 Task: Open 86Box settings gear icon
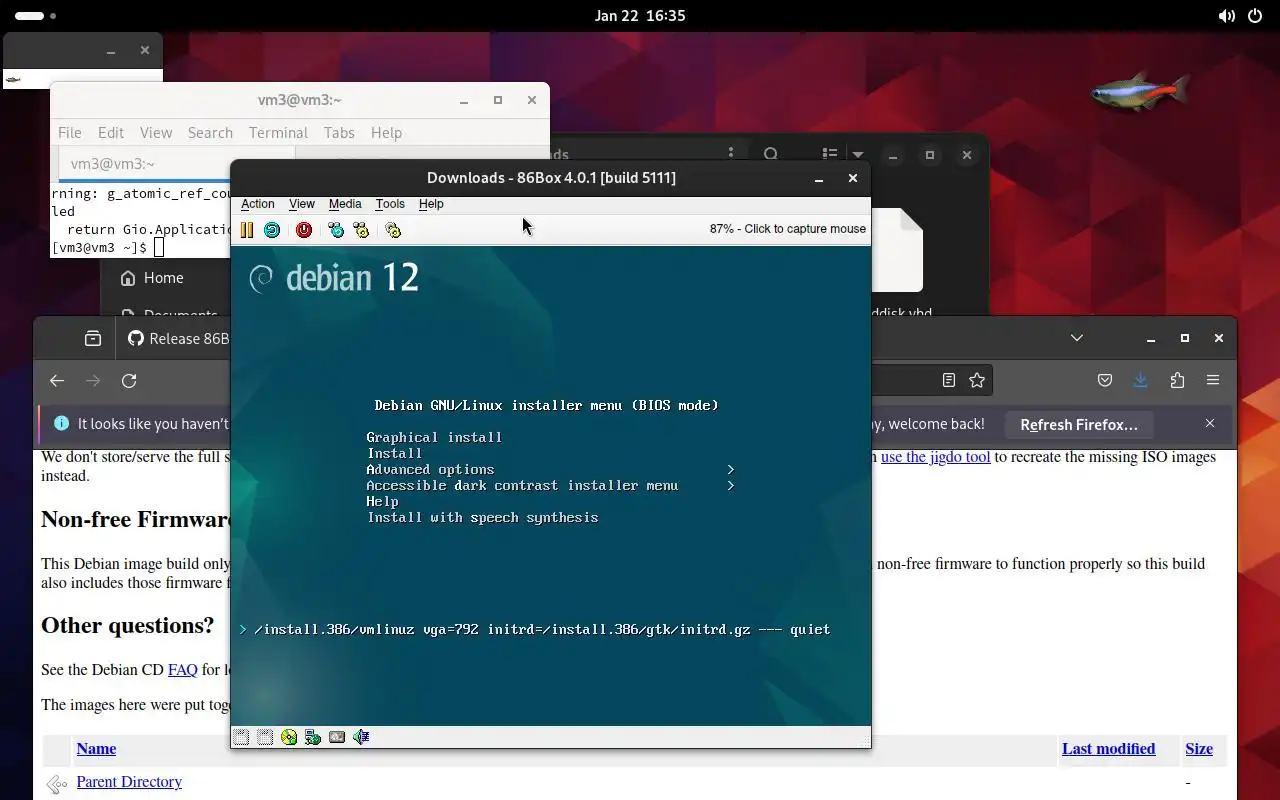click(393, 230)
